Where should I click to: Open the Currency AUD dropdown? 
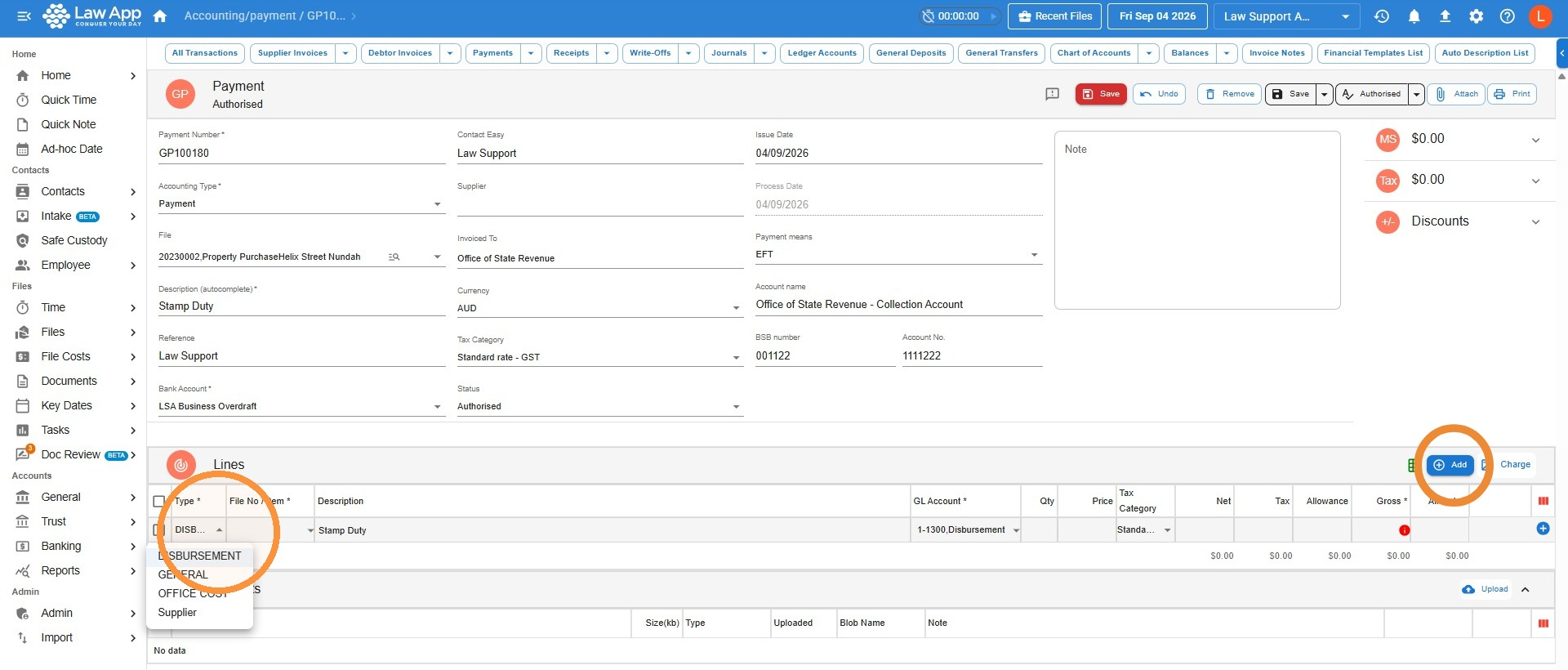(599, 308)
